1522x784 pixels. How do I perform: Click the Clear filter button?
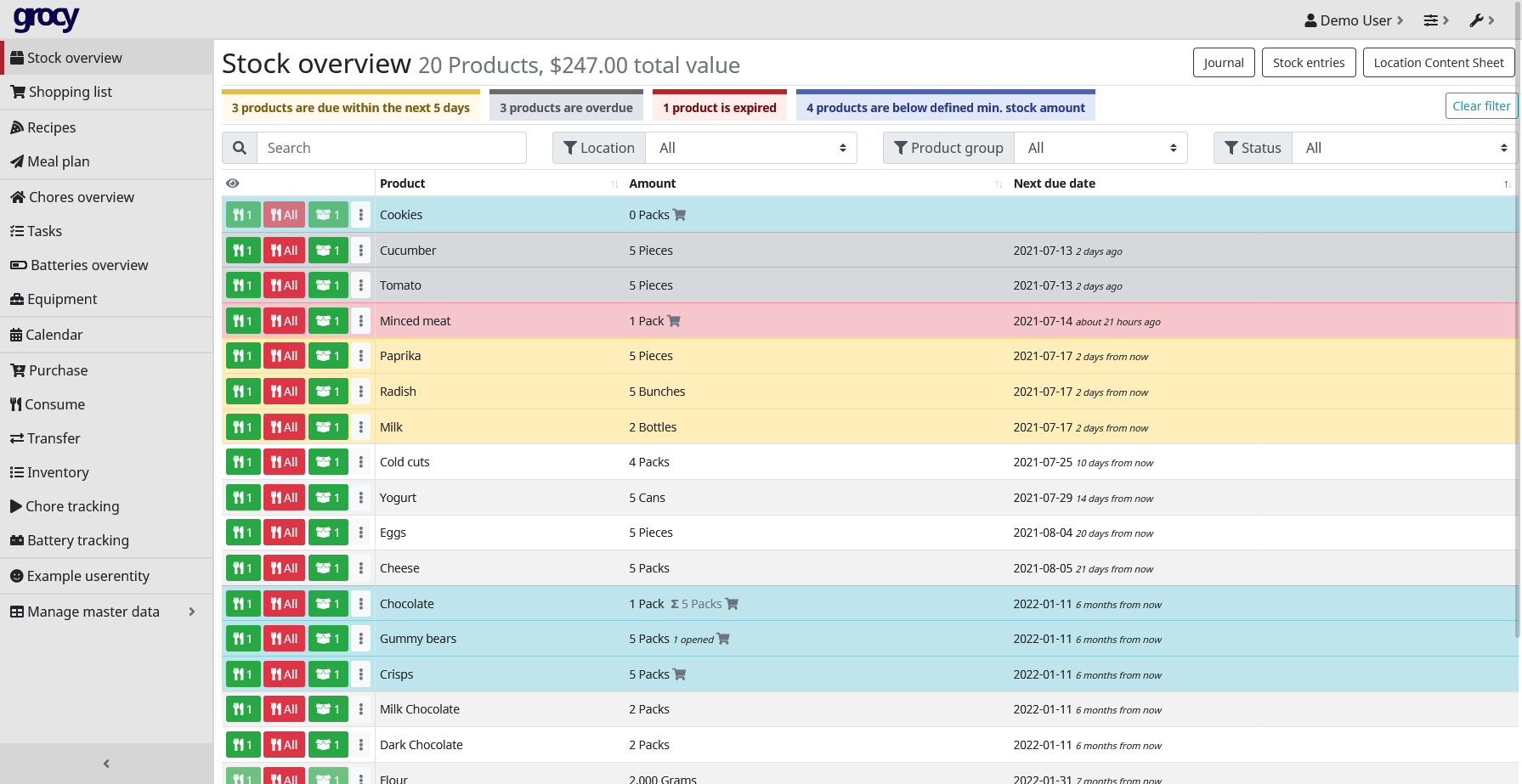[1480, 106]
